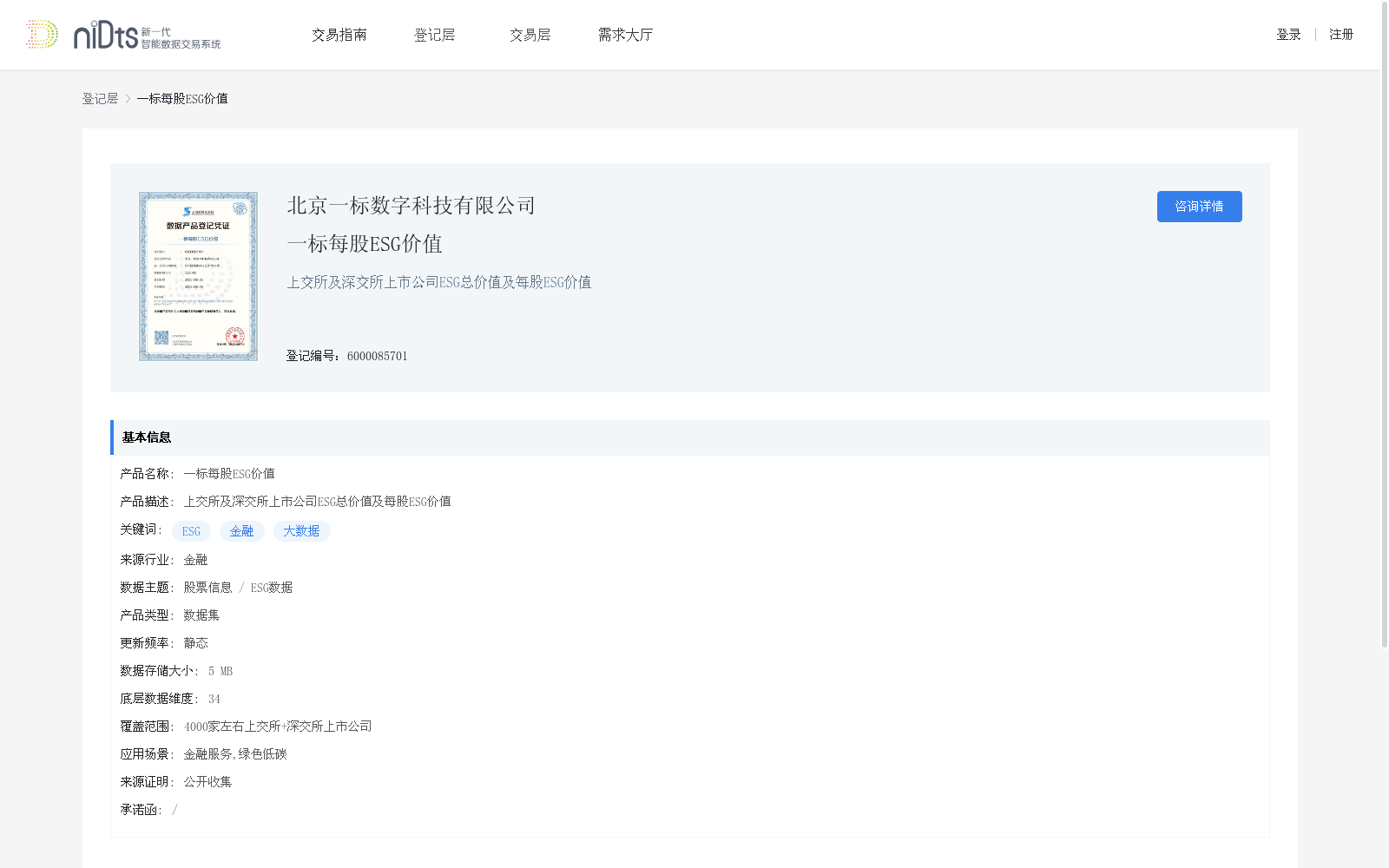Screen dimensions: 1389x868
Task: Open the 交易层 navigation tab
Action: (530, 35)
